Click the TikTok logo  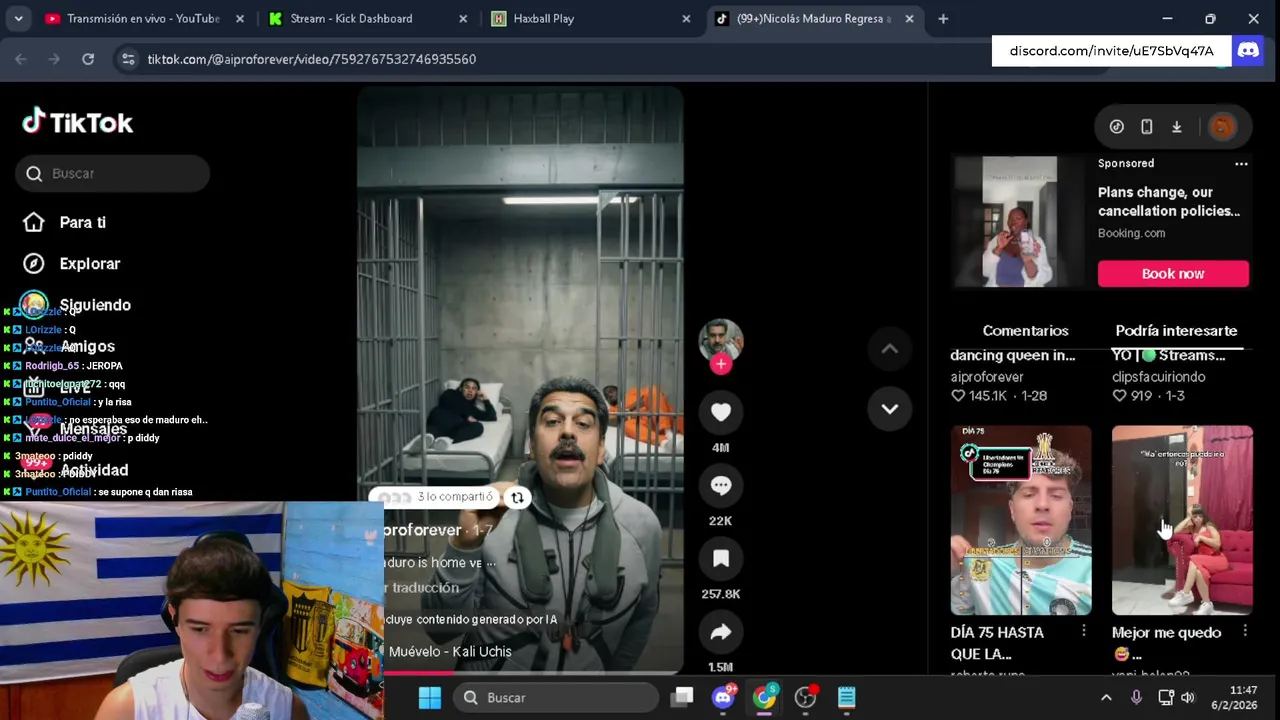pos(78,122)
